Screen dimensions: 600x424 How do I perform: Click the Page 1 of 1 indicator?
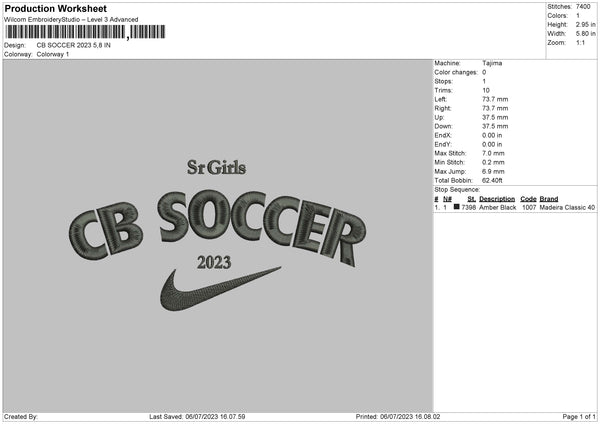pos(579,416)
